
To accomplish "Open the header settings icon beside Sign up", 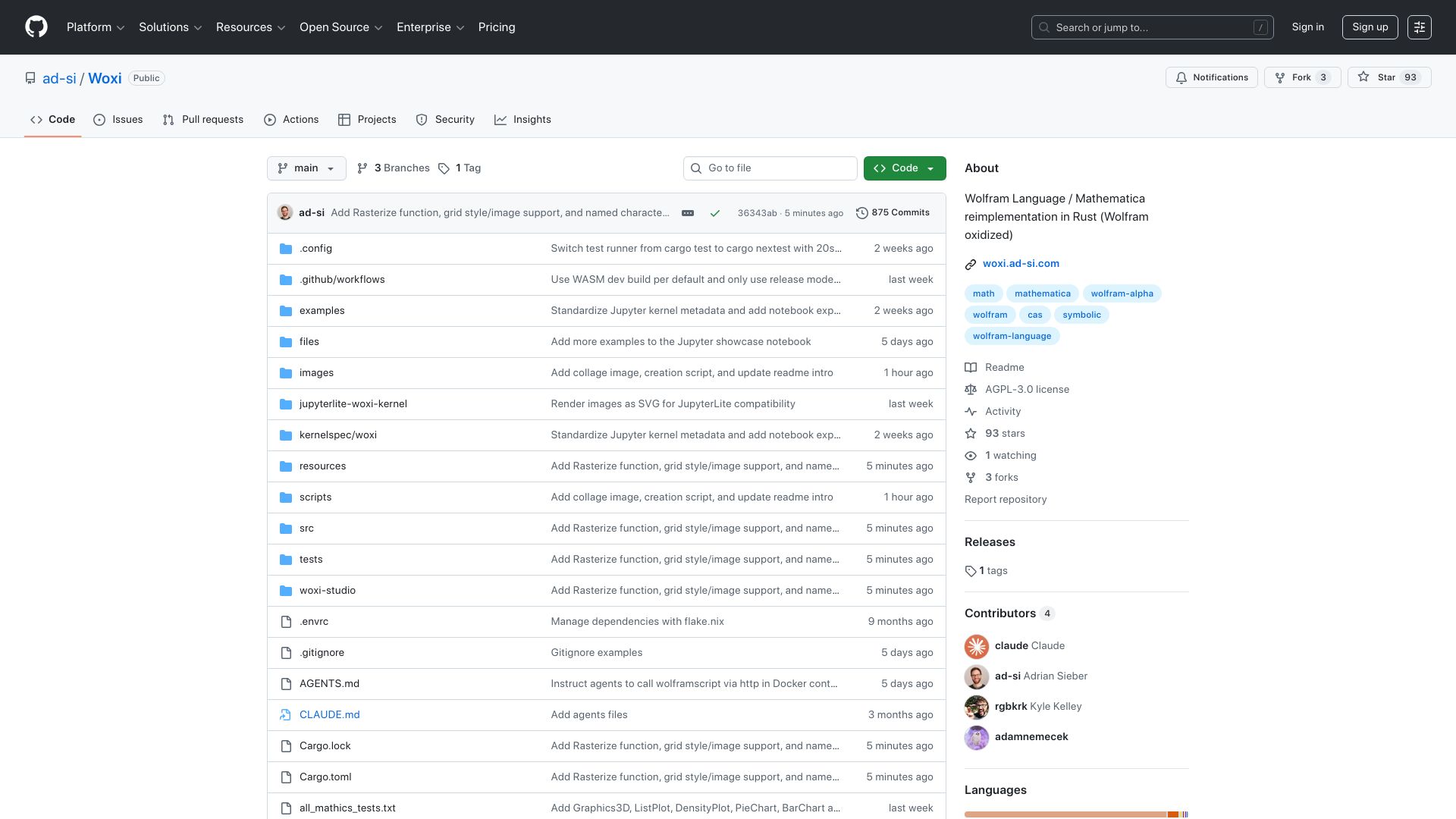I will click(1420, 27).
